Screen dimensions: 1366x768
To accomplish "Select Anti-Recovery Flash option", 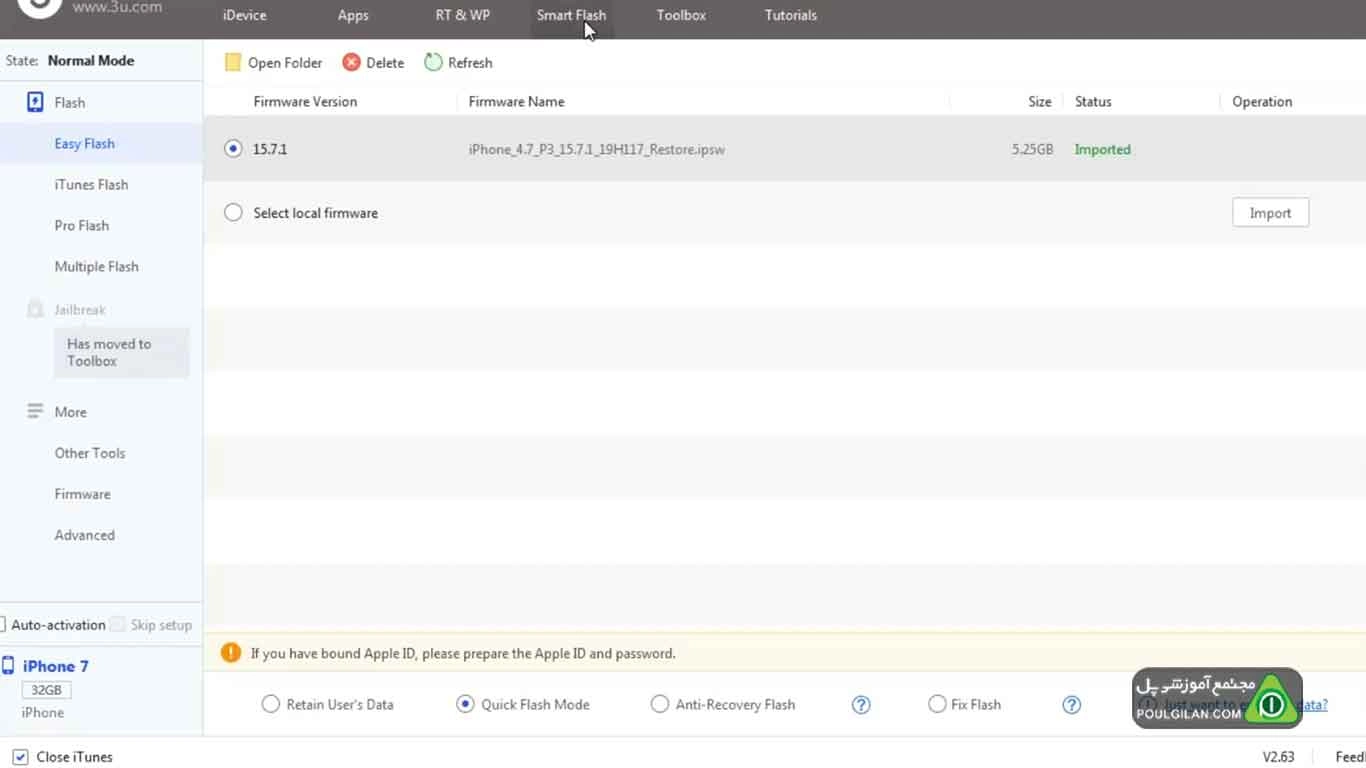I will (x=659, y=704).
